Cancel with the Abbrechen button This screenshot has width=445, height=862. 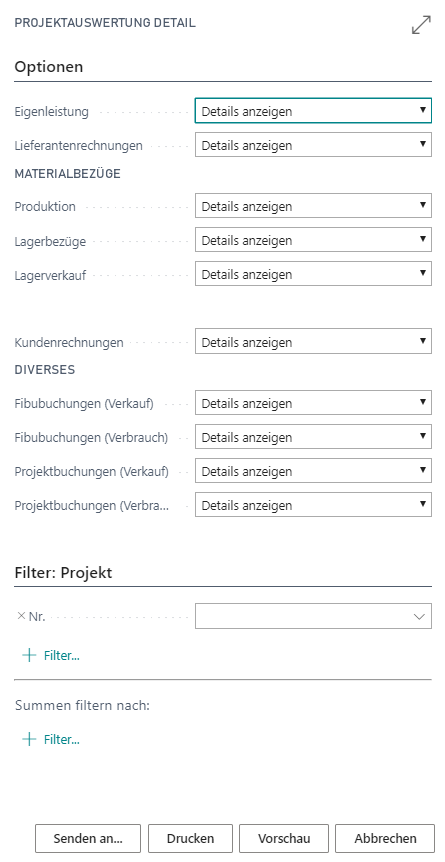386,838
